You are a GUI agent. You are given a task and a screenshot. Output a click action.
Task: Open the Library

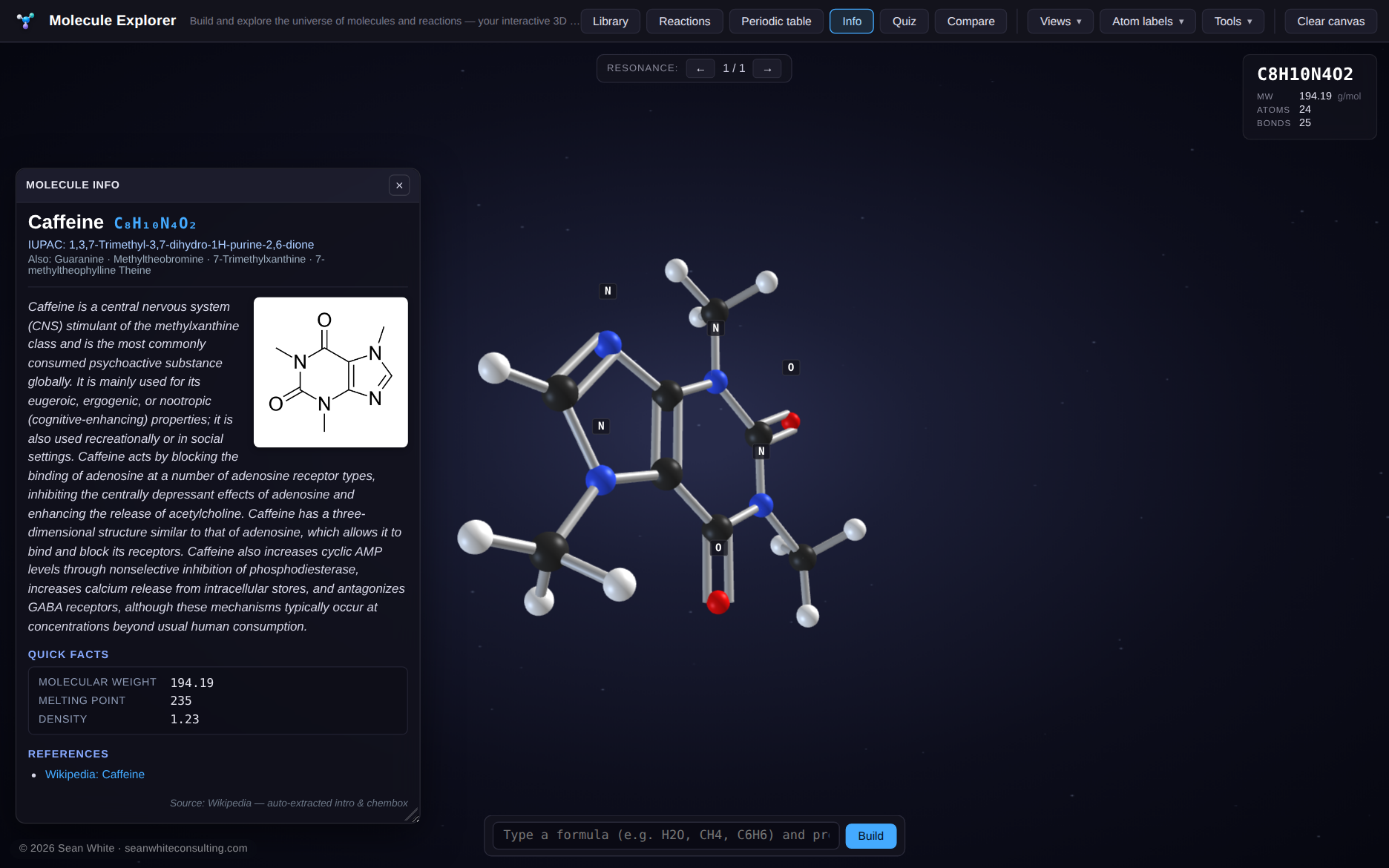click(611, 22)
